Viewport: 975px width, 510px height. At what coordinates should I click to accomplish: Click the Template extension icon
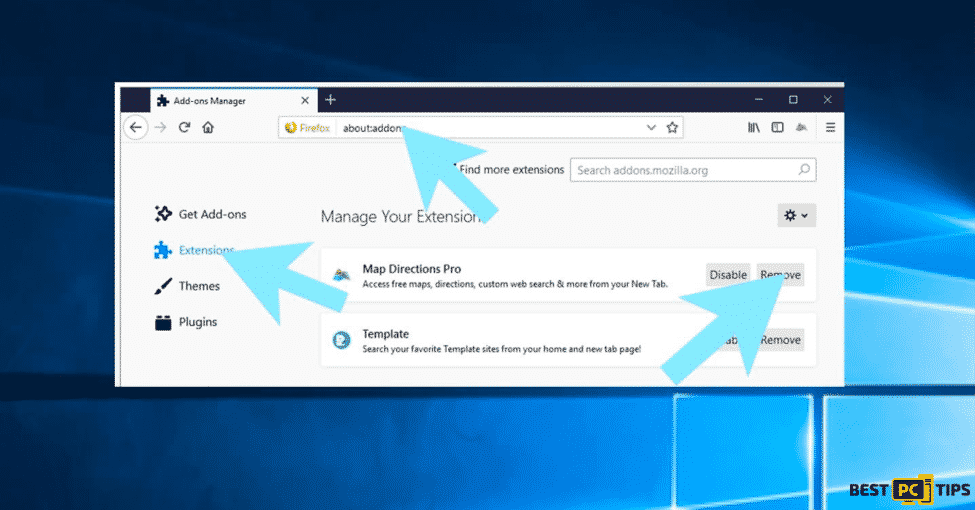click(341, 340)
